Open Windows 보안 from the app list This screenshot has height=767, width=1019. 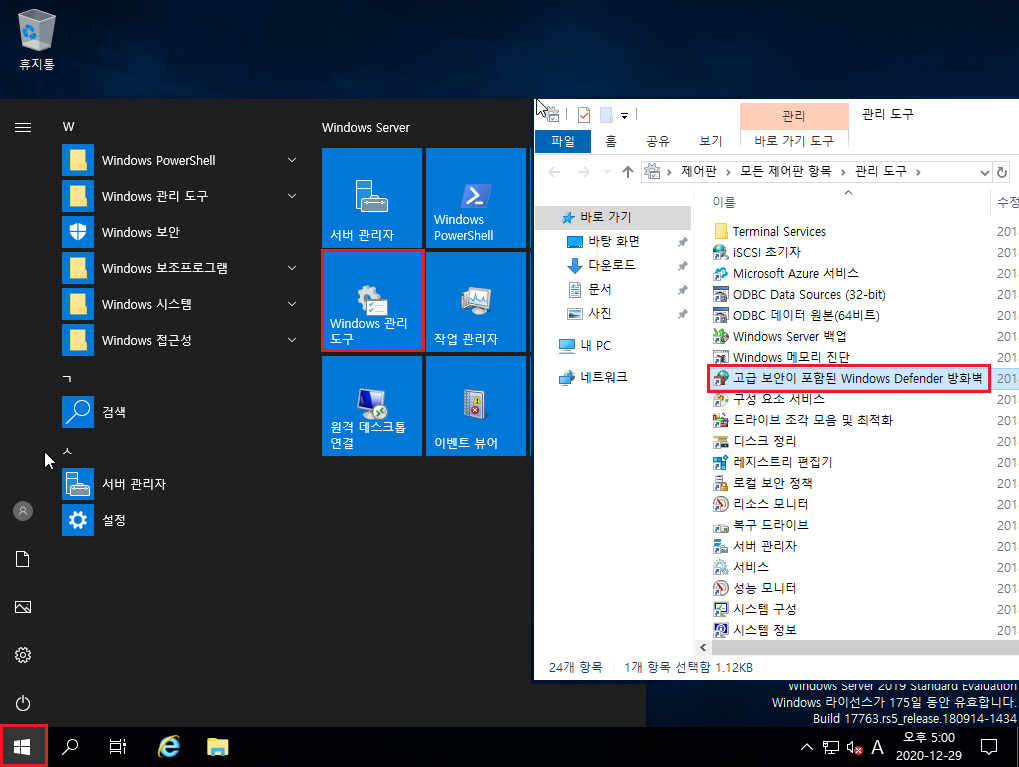[181, 232]
